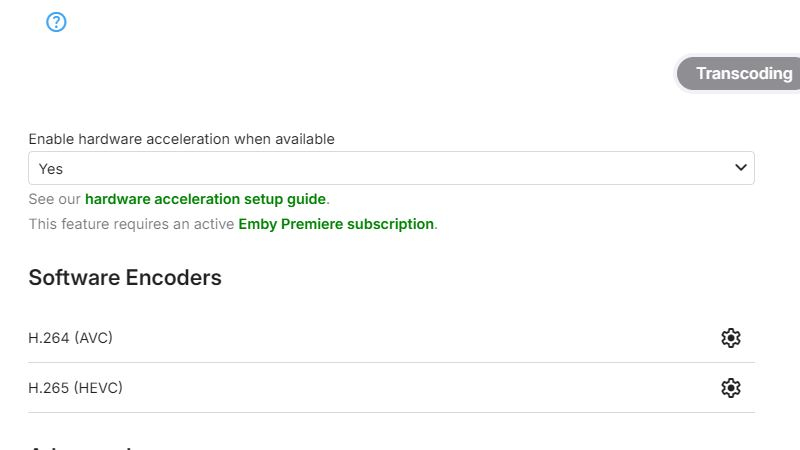Open H.264 (AVC) encoder settings gear
The height and width of the screenshot is (450, 800).
tap(731, 338)
